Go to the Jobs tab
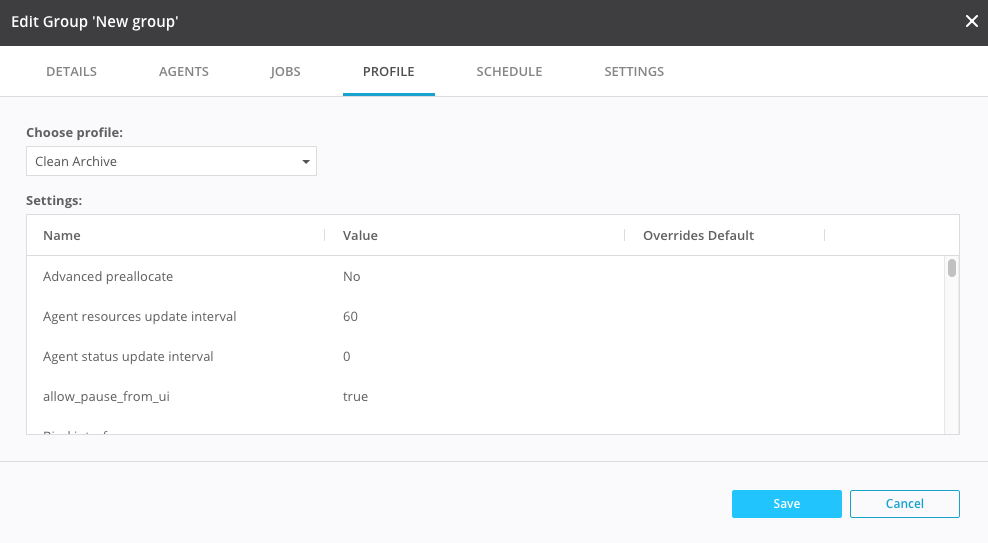Screen dimensions: 988x543 [x=285, y=72]
